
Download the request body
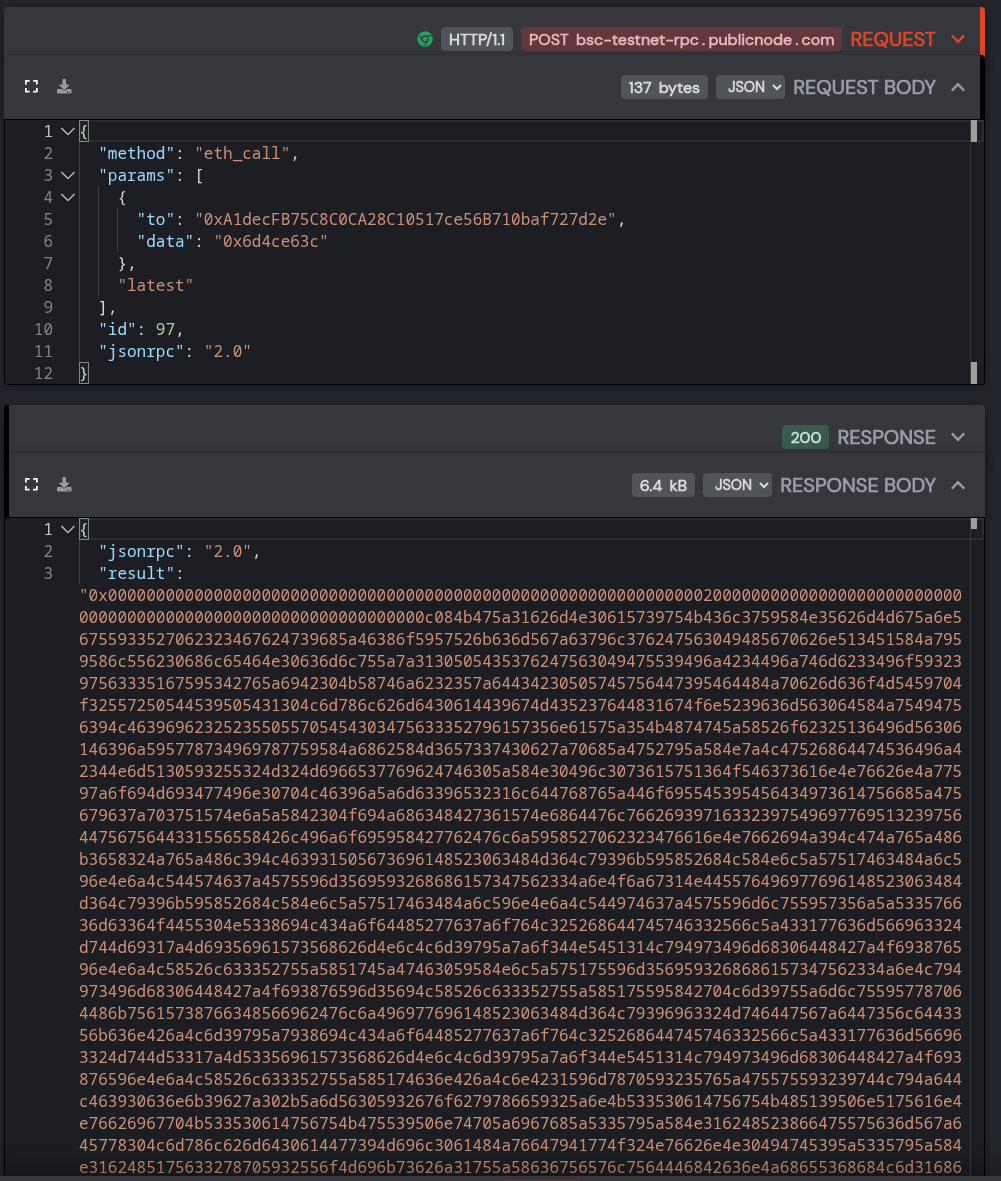[64, 87]
